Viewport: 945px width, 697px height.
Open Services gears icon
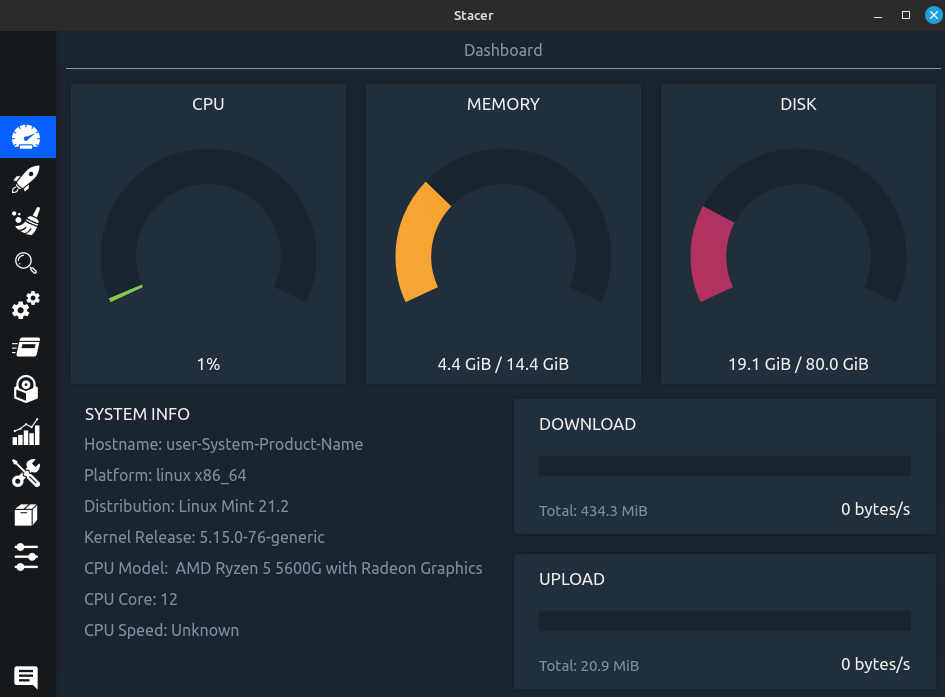(x=26, y=305)
